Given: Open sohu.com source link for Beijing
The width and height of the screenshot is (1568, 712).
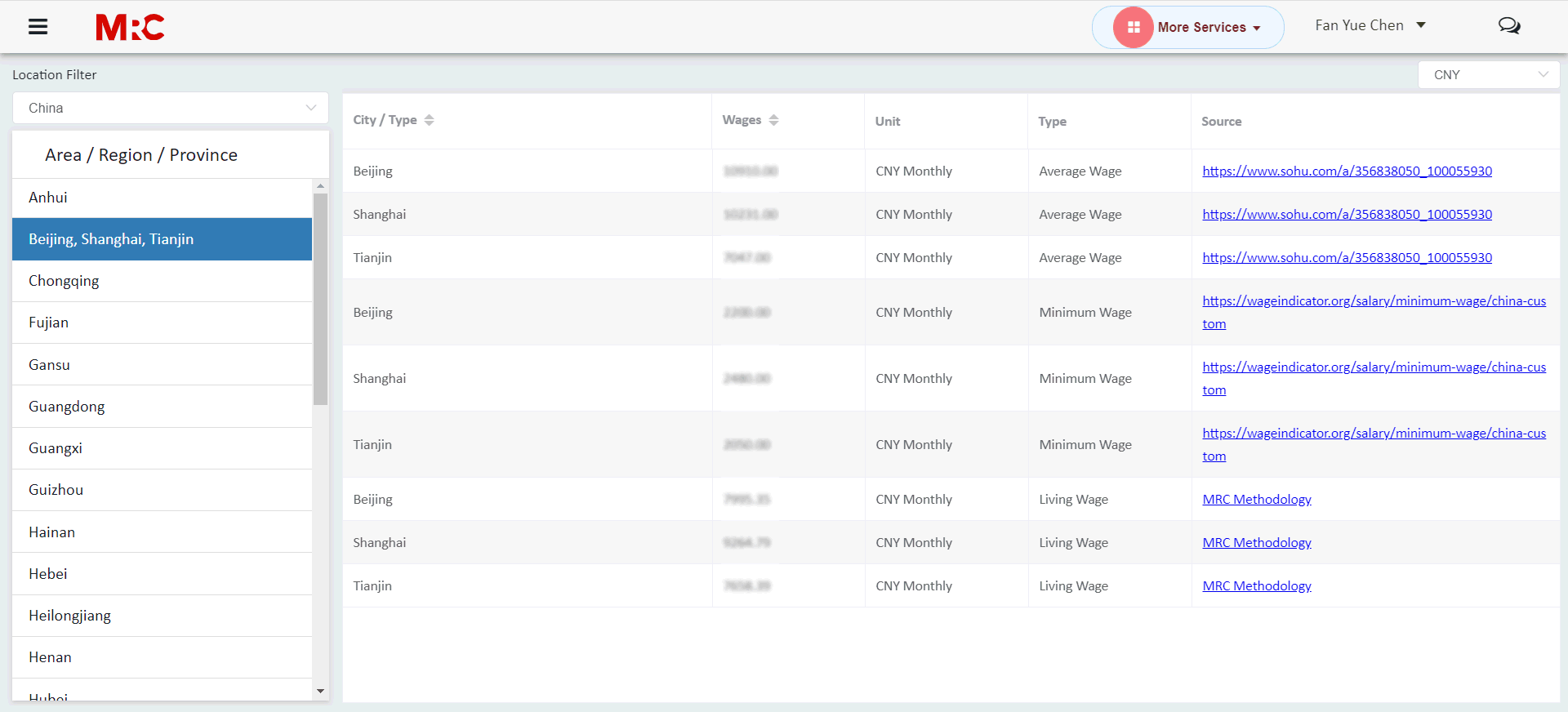Looking at the screenshot, I should coord(1347,171).
